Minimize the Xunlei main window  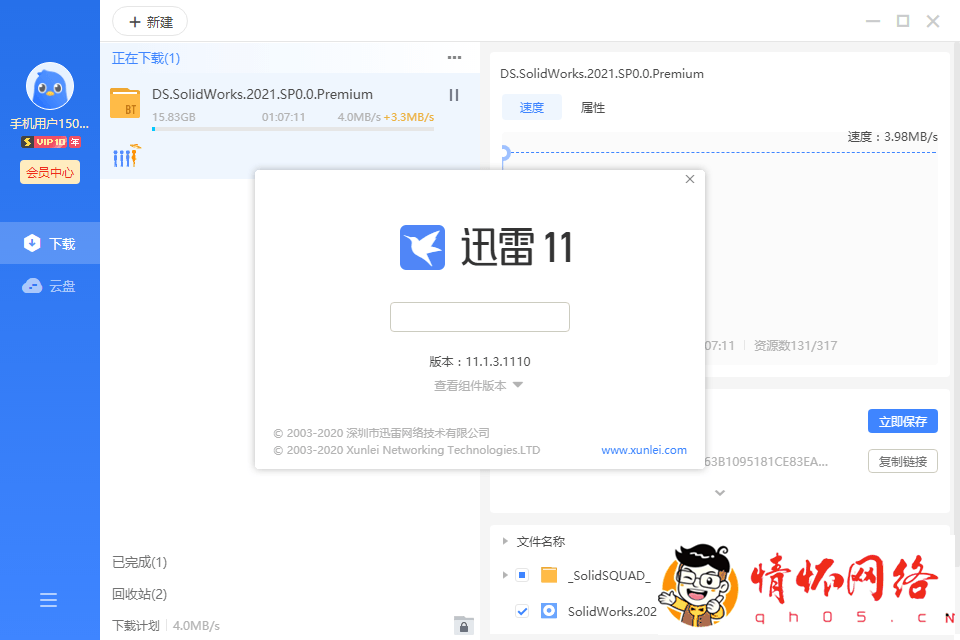(873, 21)
